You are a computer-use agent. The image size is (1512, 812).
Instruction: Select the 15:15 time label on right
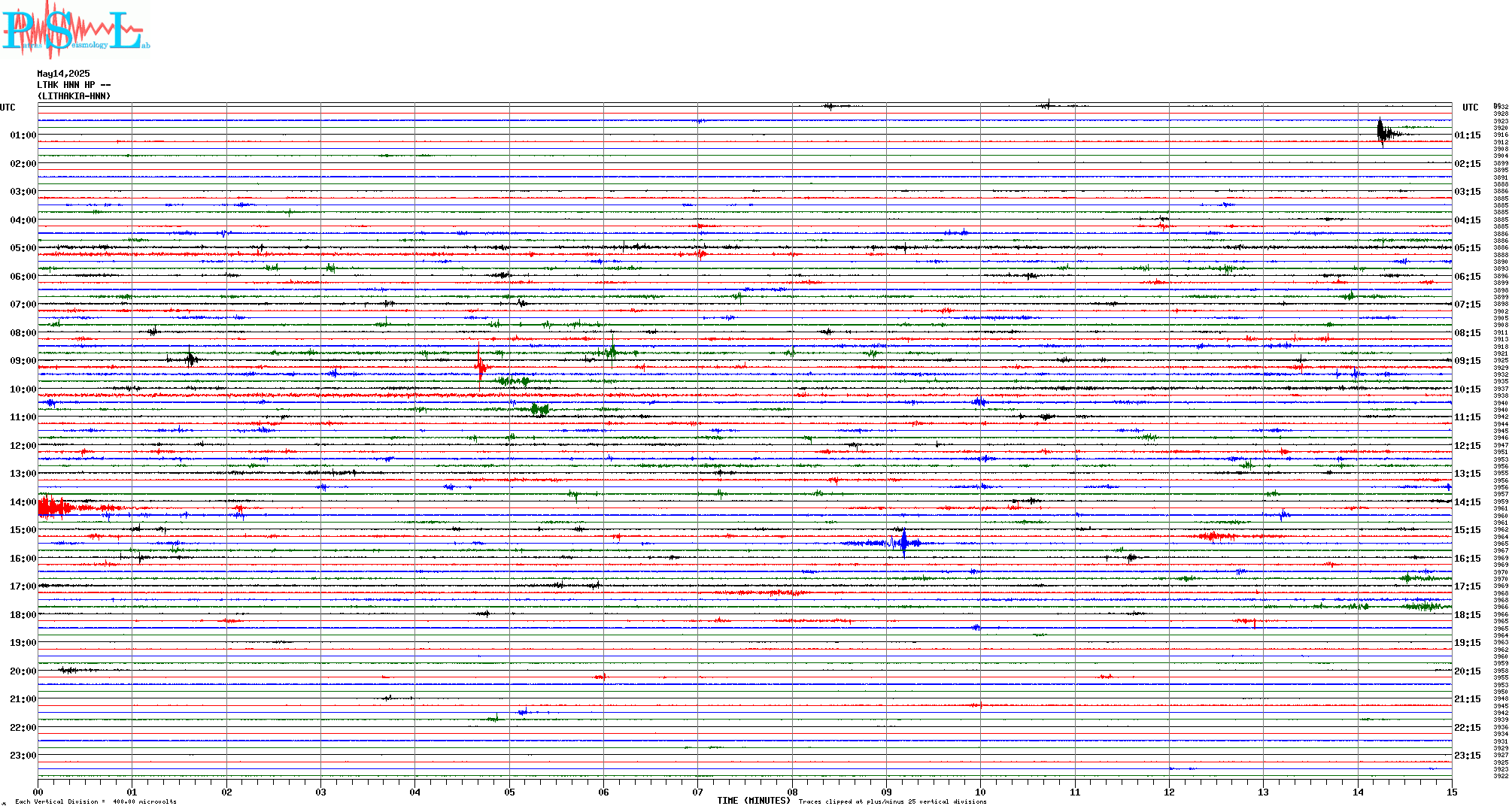coord(1467,530)
